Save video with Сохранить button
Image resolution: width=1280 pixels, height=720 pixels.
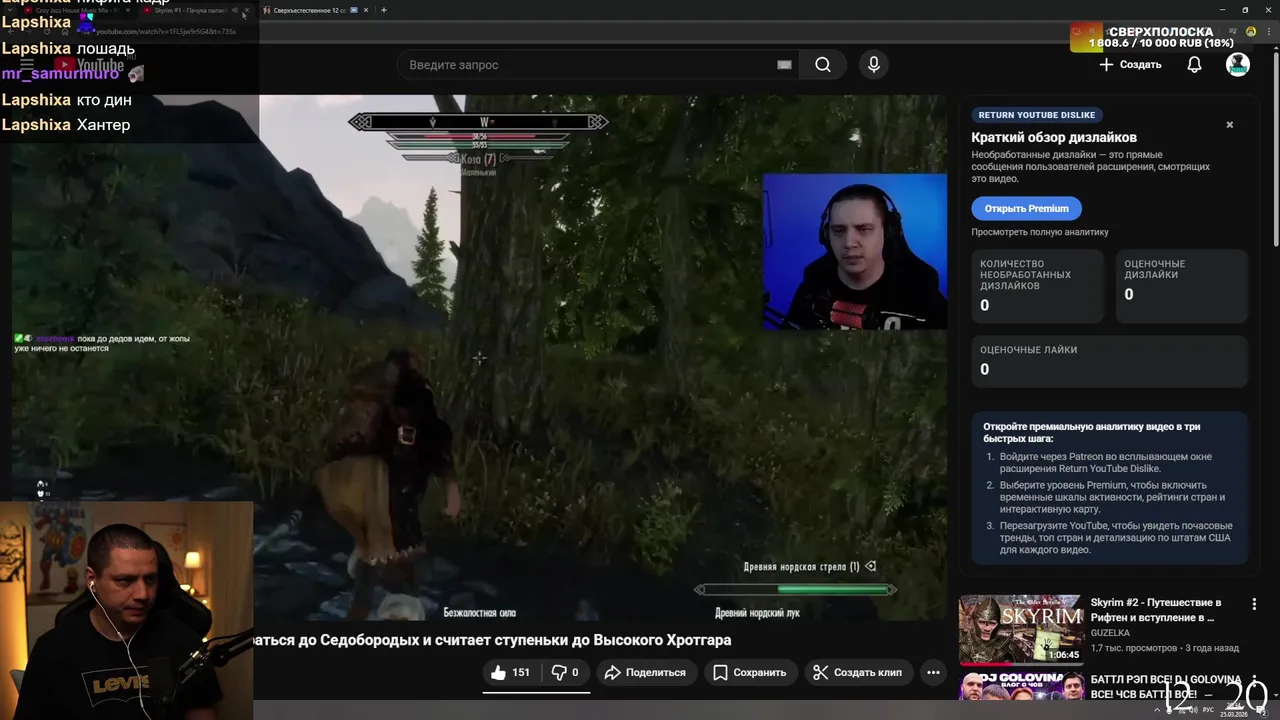click(x=749, y=673)
